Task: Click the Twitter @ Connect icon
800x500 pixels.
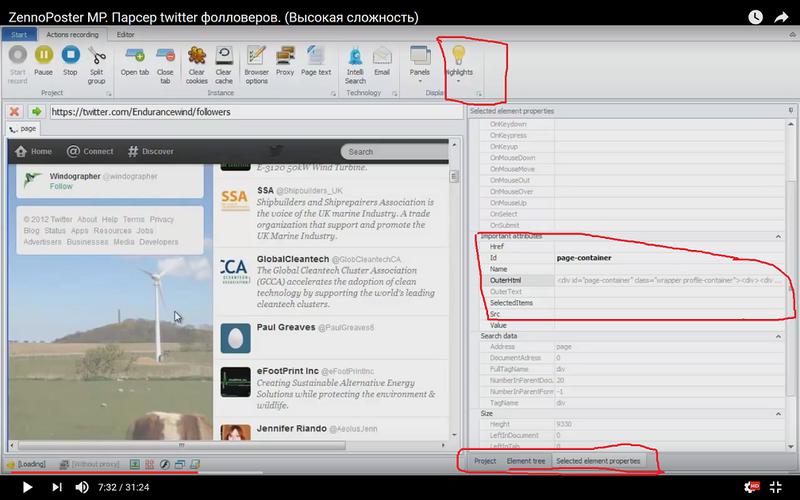Action: pyautogui.click(x=73, y=152)
